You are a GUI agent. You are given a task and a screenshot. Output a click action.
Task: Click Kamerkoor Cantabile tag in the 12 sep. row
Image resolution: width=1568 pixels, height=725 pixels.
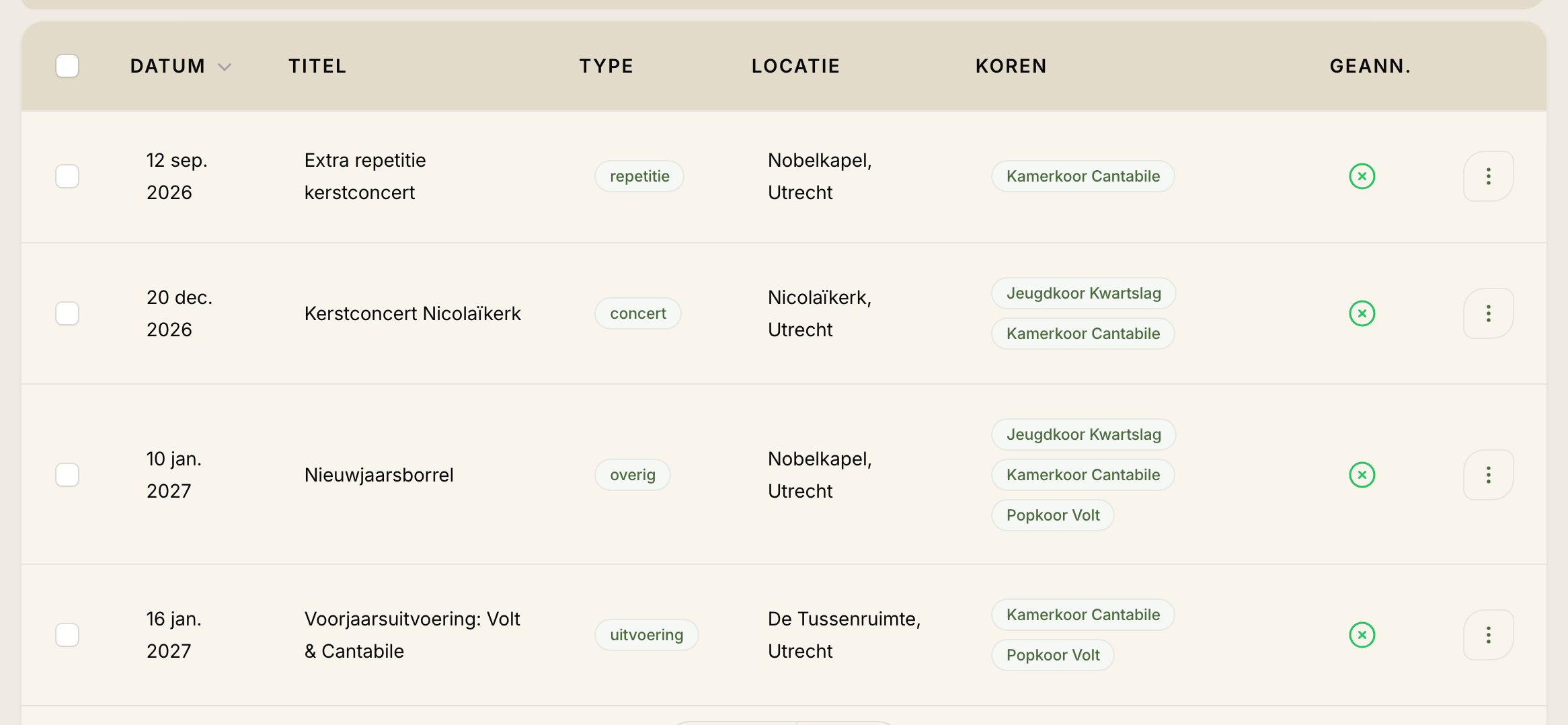pos(1083,176)
